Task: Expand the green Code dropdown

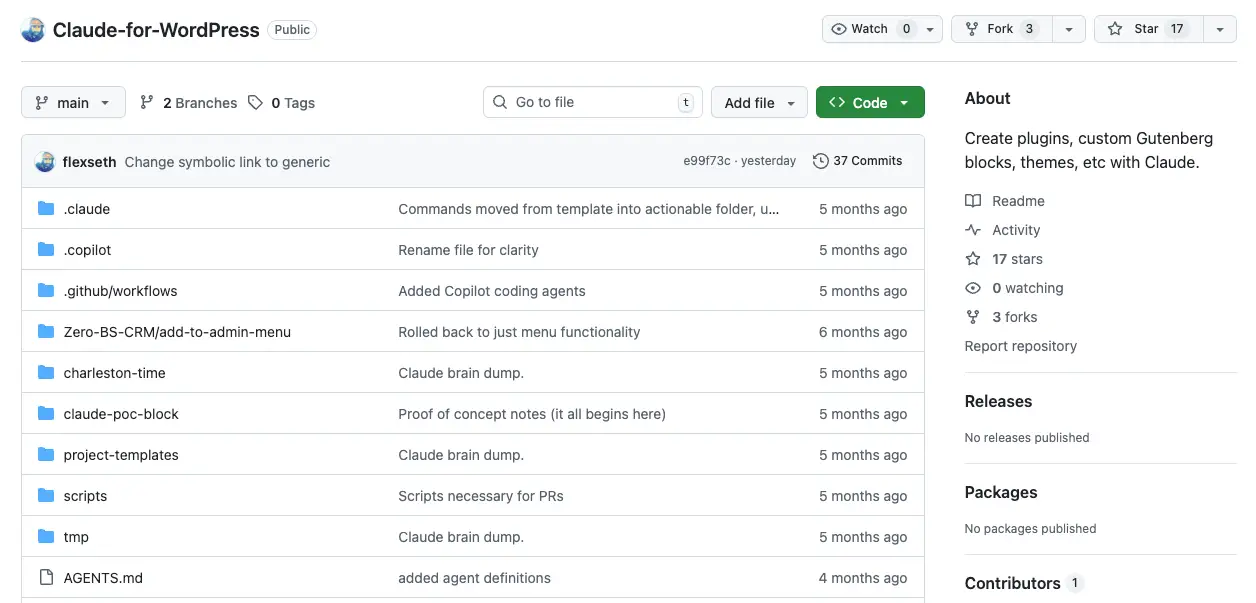Action: pyautogui.click(x=869, y=102)
